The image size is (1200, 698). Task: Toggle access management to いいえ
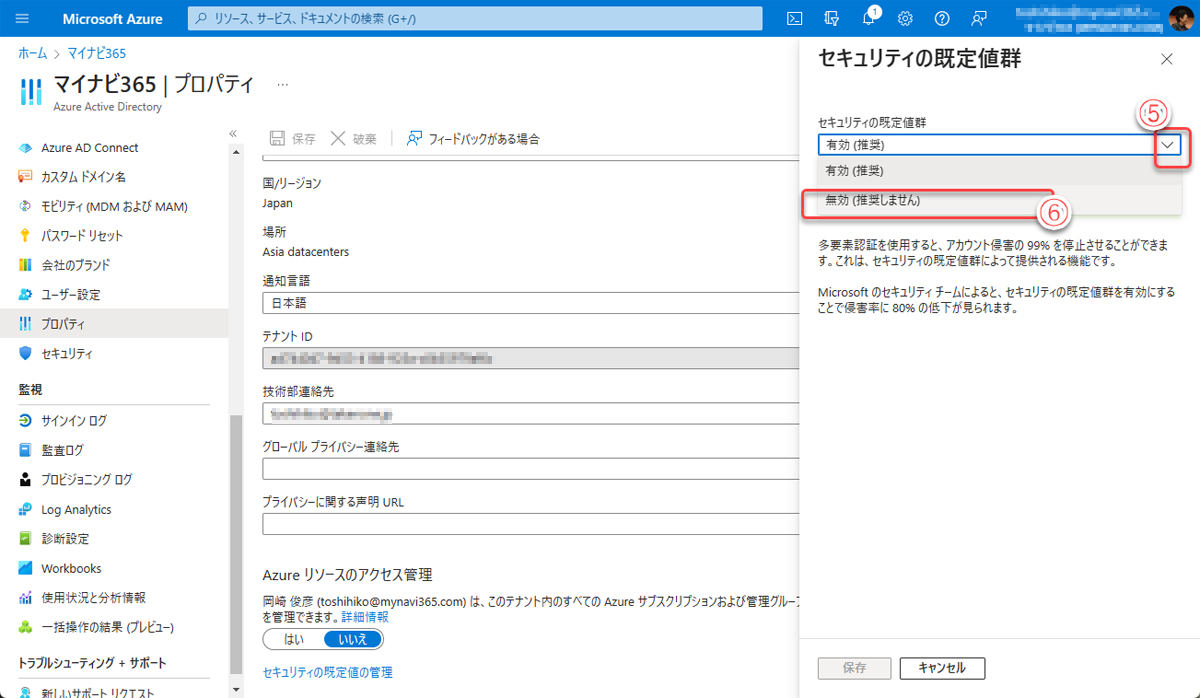(x=353, y=639)
